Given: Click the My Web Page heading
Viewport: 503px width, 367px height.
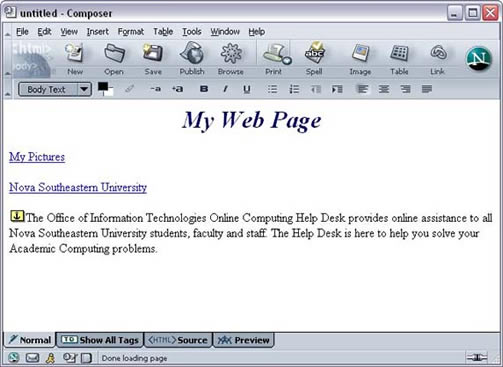Looking at the screenshot, I should (252, 120).
